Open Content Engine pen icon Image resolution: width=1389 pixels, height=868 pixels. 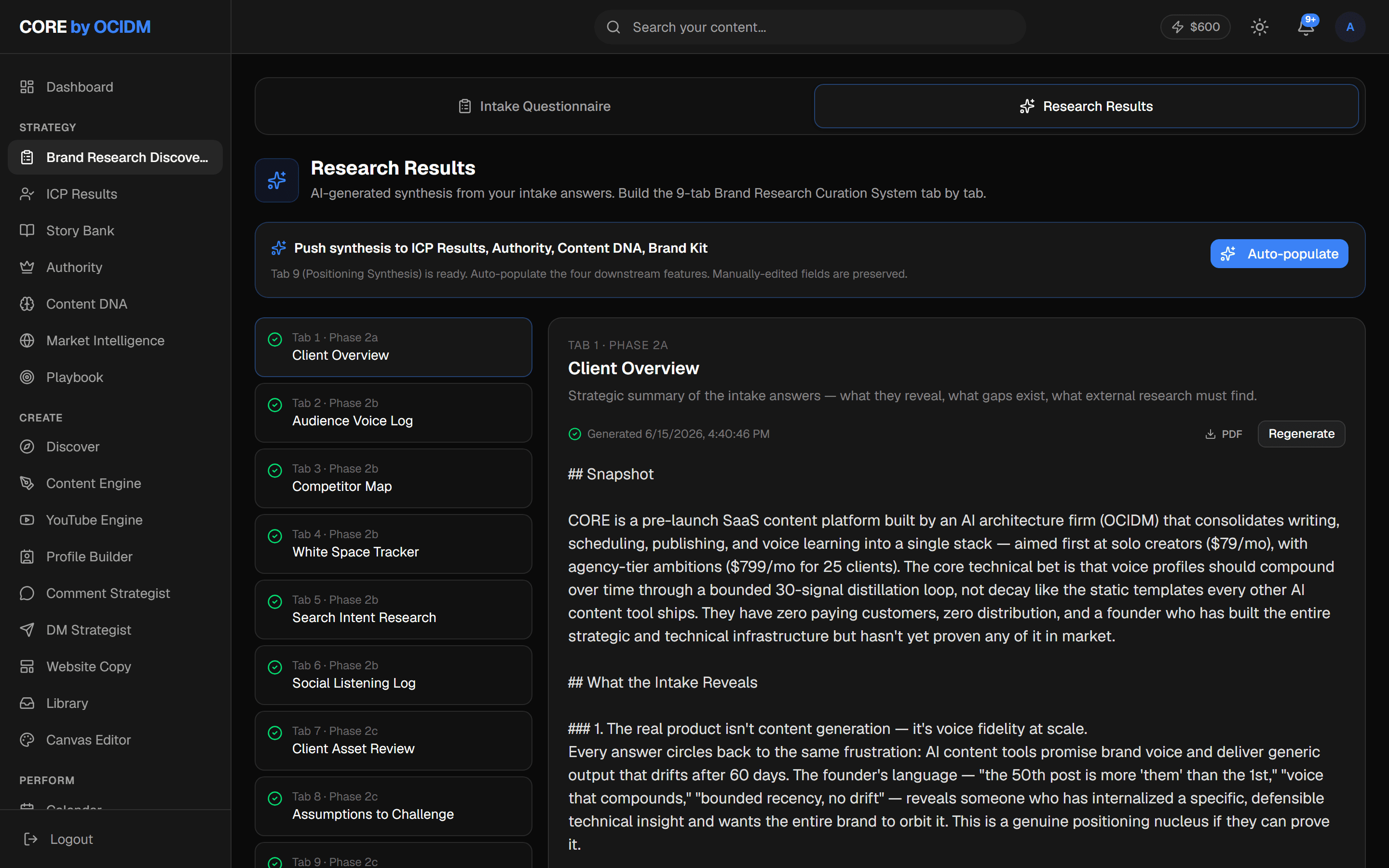27,483
